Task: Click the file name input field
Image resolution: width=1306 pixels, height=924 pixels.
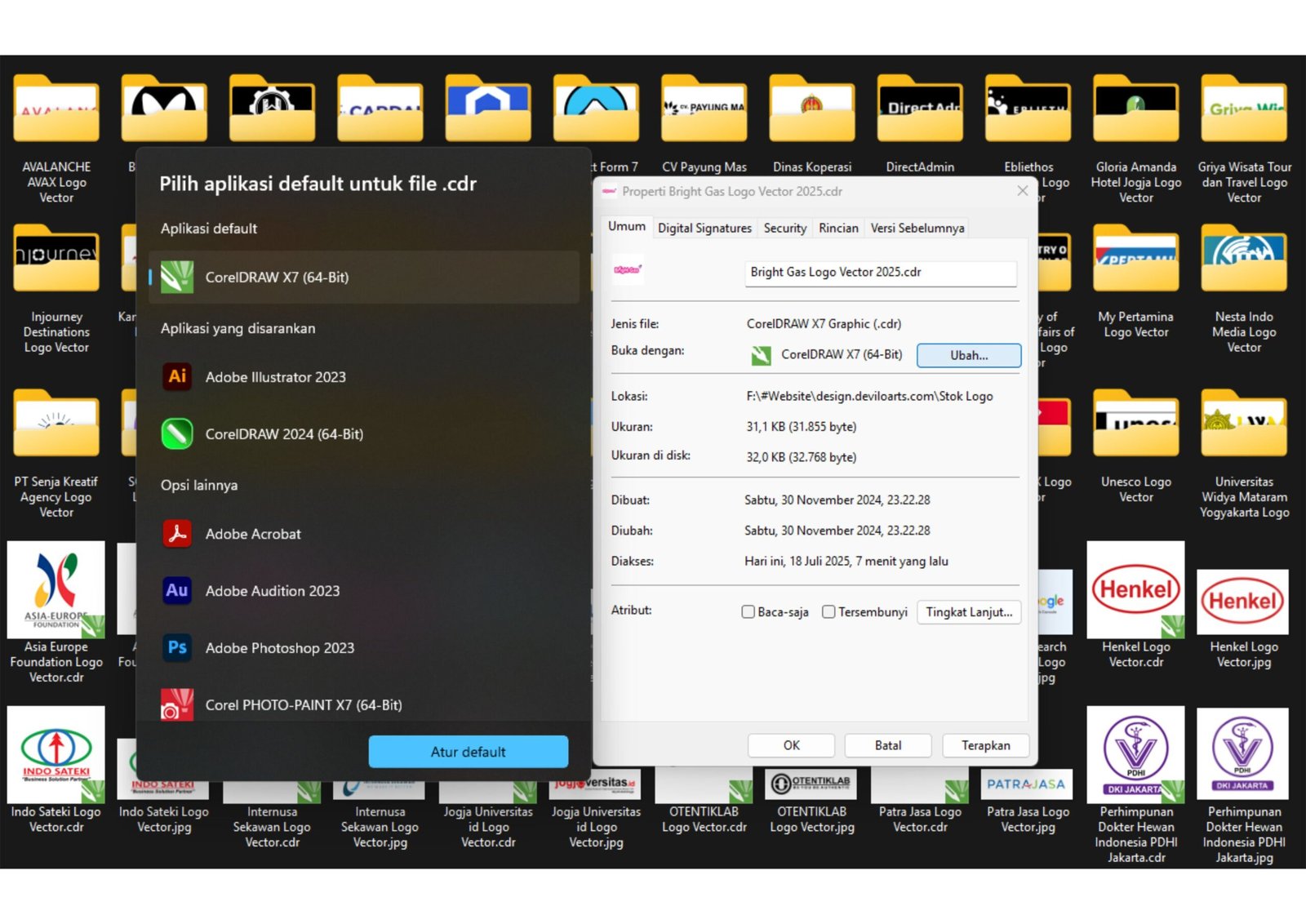Action: 880,273
